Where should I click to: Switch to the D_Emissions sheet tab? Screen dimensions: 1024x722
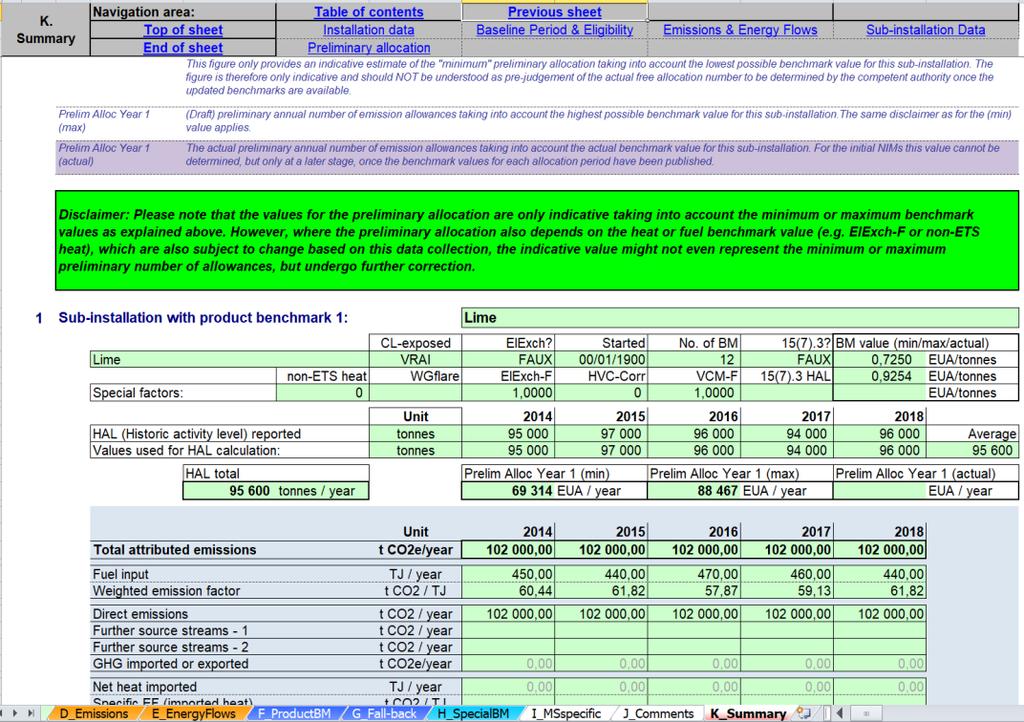pyautogui.click(x=93, y=714)
